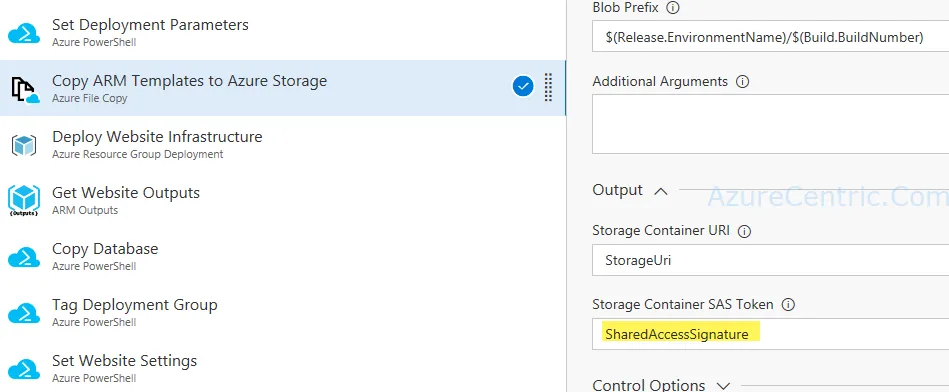The image size is (949, 392).
Task: Click the ARM Outputs icon for Get Website Outputs
Action: [x=24, y=201]
